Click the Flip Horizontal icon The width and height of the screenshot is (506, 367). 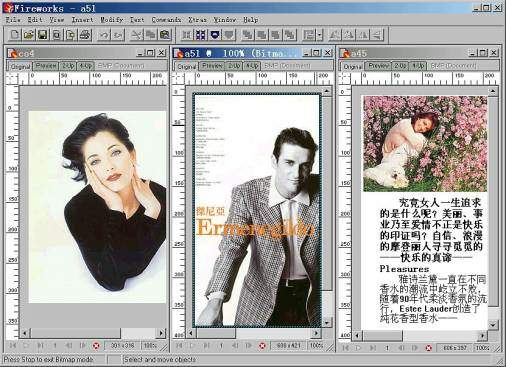point(363,34)
